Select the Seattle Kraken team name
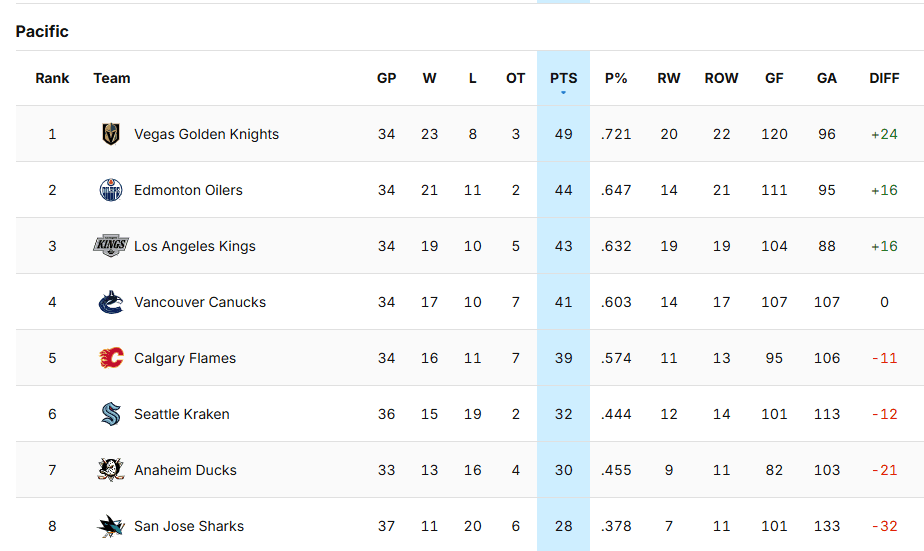Viewport: 924px width, 551px height. (x=181, y=414)
